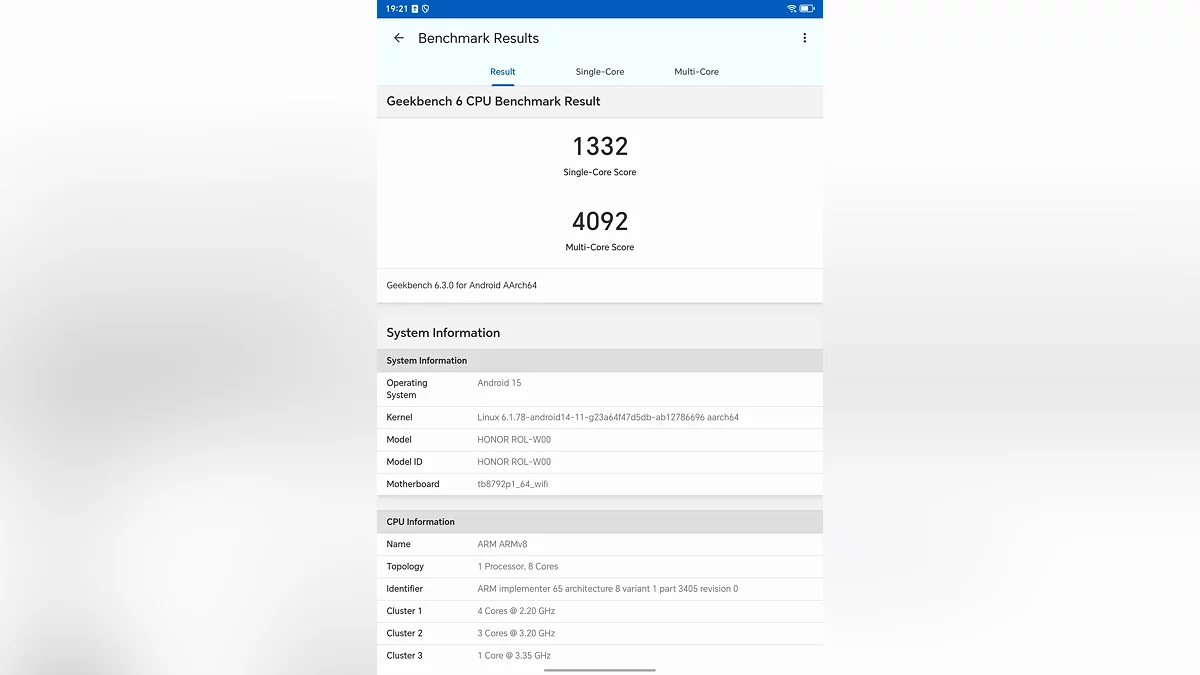Tap the bottom navigation gesture bar

[600, 670]
